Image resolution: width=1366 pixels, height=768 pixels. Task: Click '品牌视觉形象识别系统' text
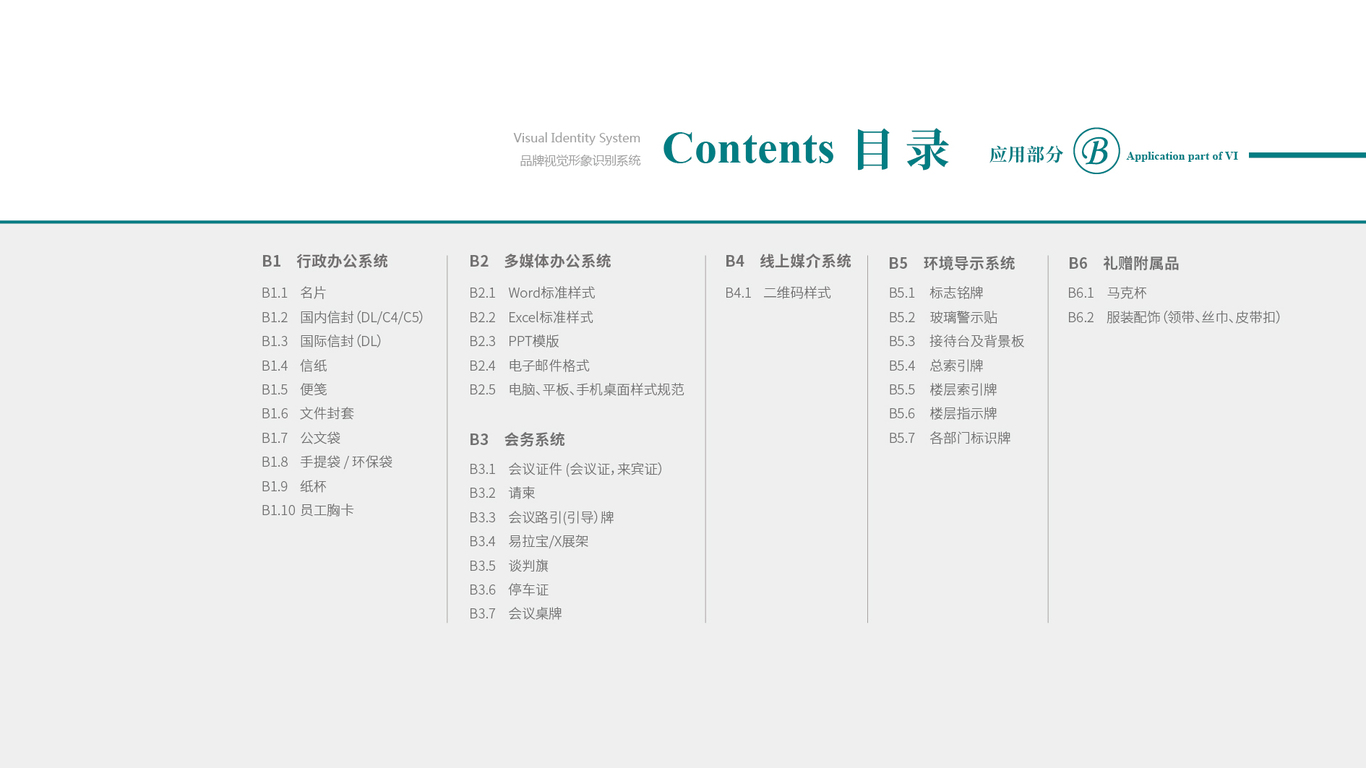(580, 160)
